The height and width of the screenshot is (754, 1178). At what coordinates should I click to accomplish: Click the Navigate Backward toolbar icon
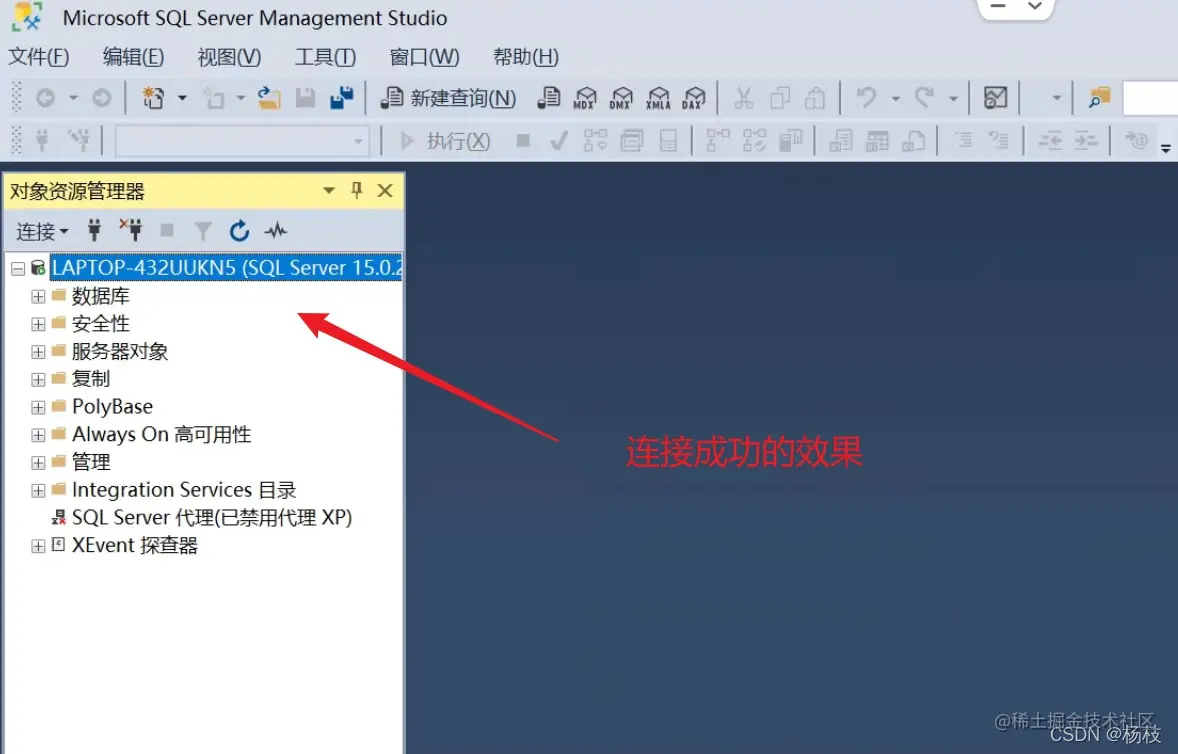[x=45, y=98]
